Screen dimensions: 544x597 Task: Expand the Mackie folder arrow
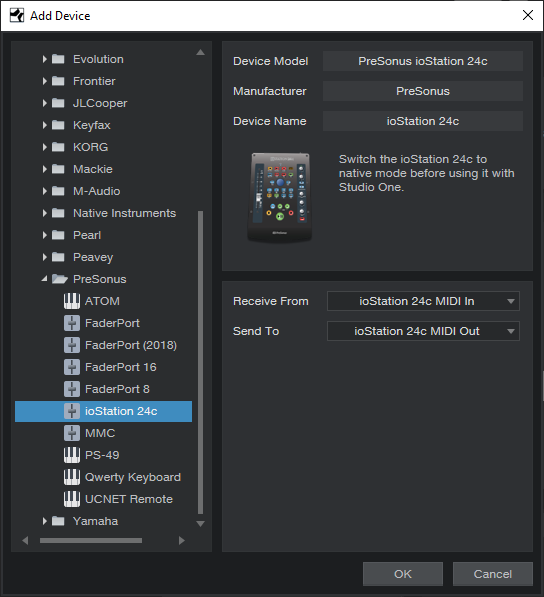(45, 169)
